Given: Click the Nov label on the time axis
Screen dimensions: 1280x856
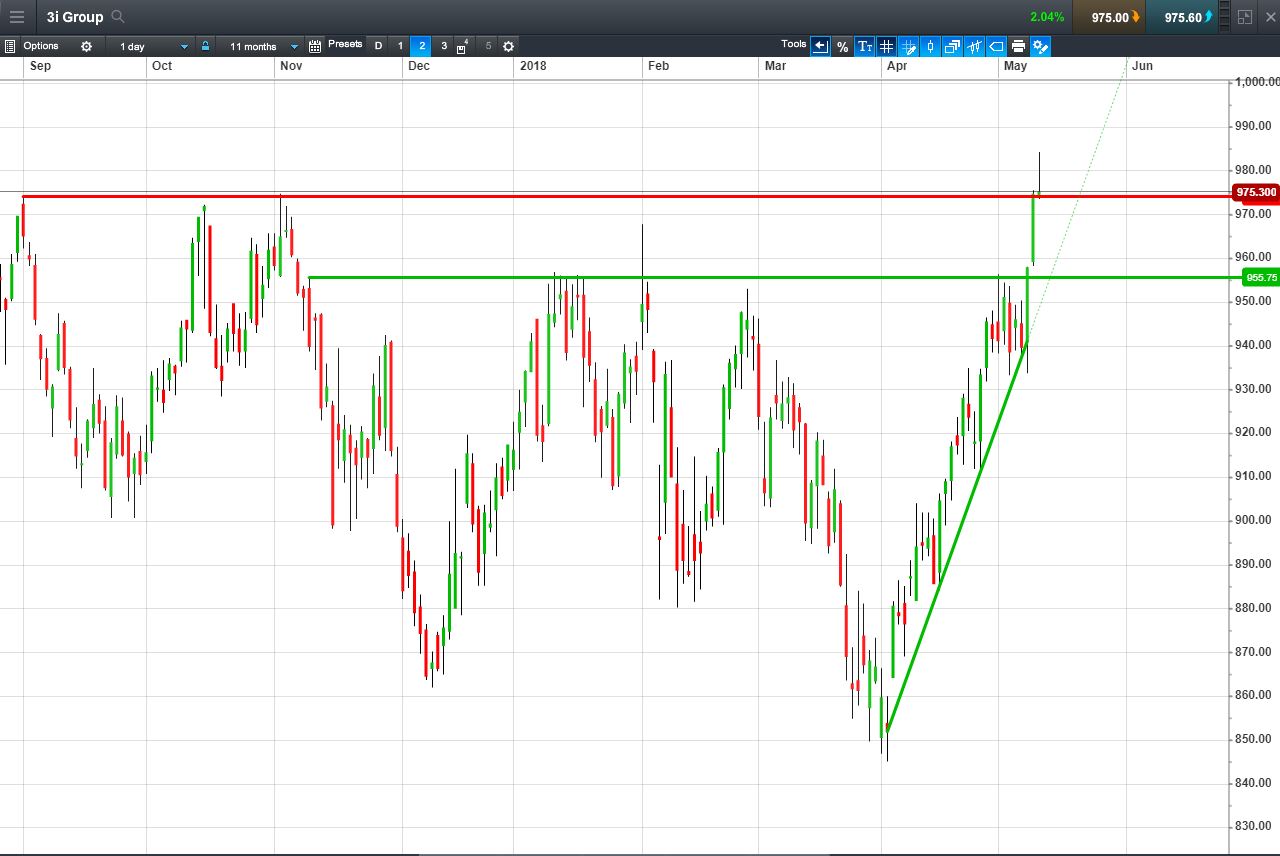Looking at the screenshot, I should click(291, 66).
